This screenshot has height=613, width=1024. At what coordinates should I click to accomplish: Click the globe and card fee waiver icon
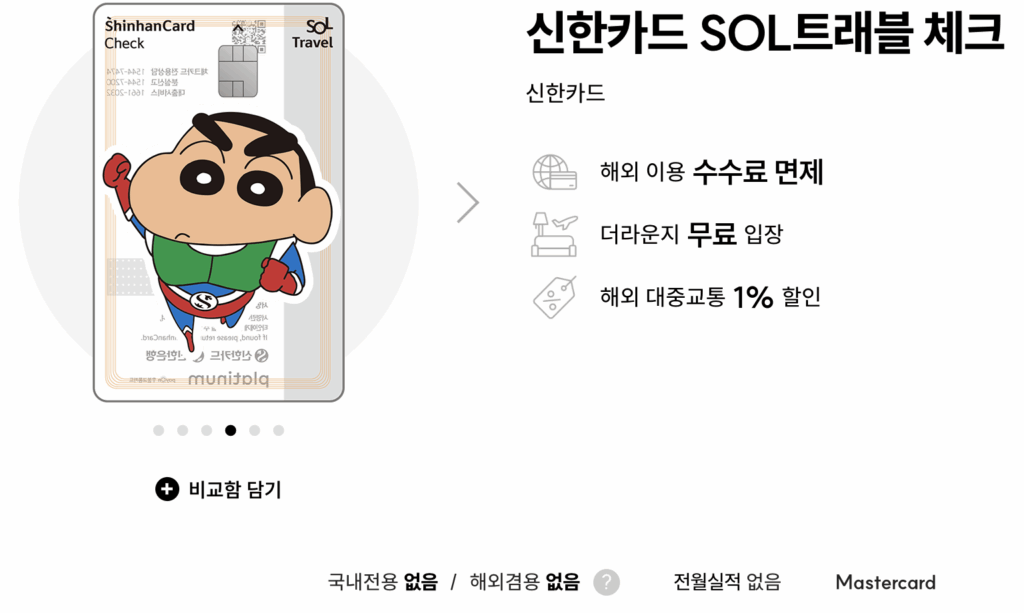coord(554,172)
